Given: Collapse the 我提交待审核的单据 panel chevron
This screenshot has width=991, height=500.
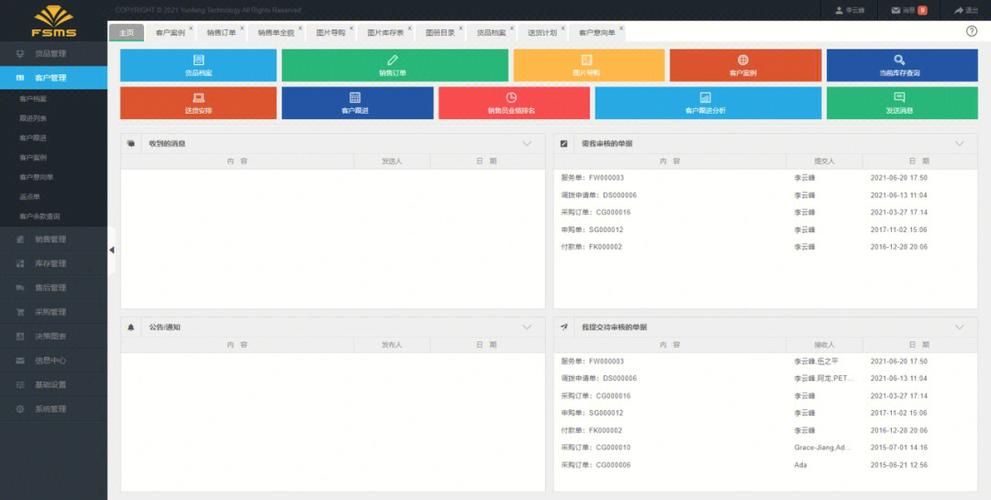Looking at the screenshot, I should [959, 327].
